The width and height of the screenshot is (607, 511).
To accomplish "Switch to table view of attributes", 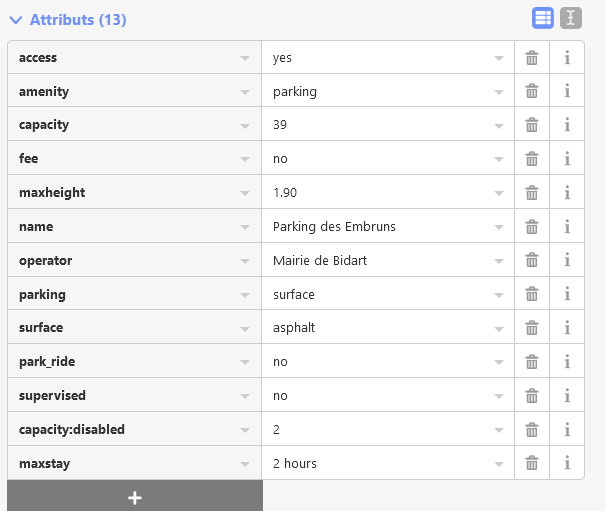I will coord(543,18).
